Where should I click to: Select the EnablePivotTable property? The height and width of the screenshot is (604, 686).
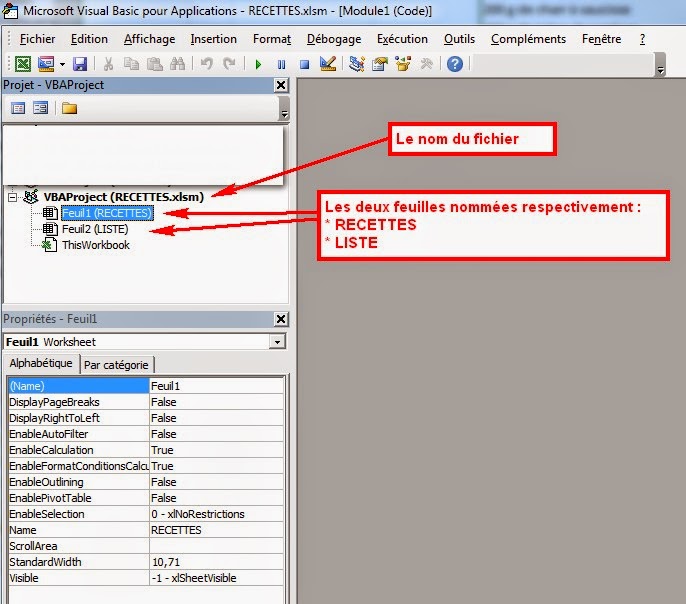coord(79,498)
